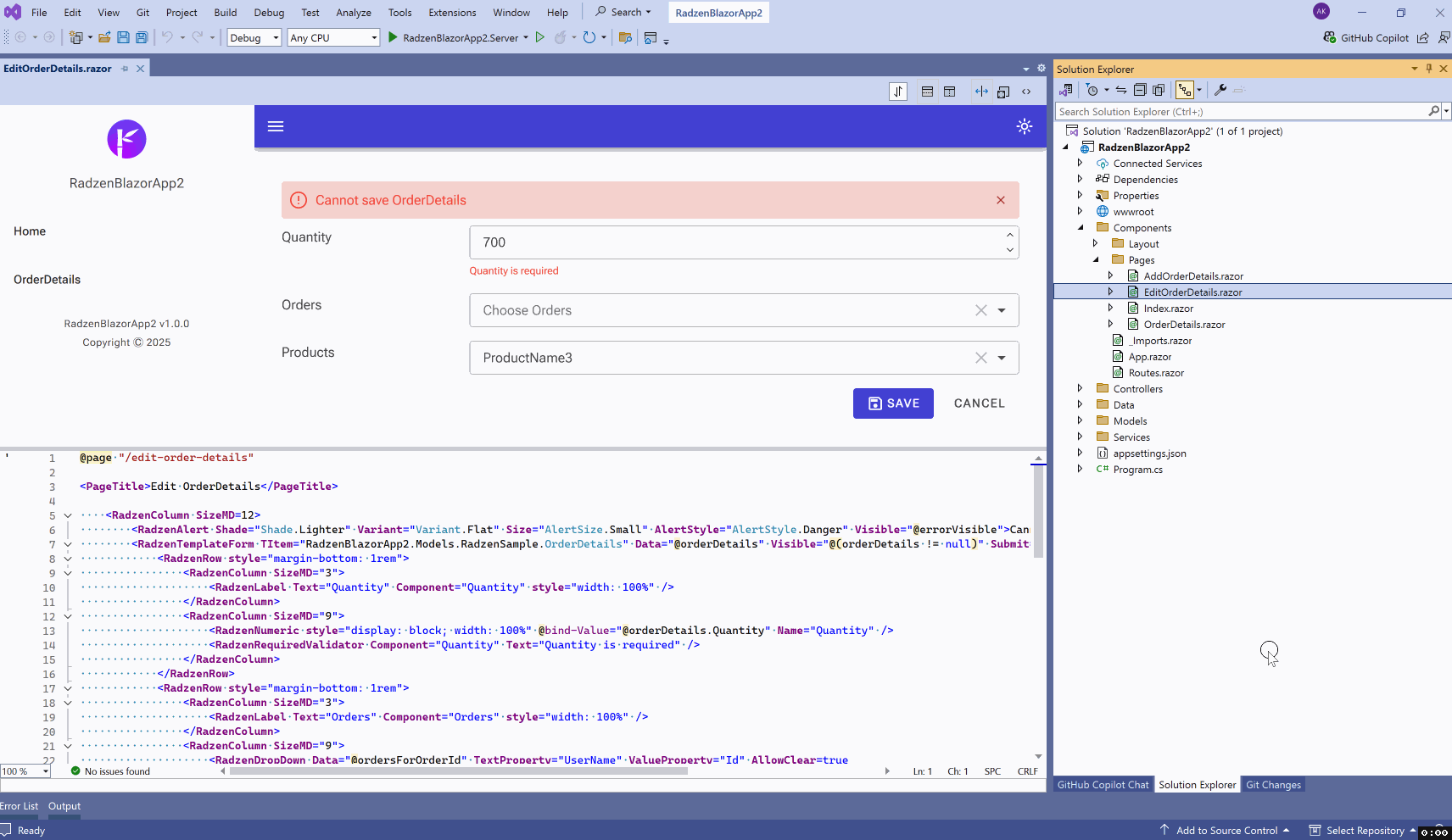This screenshot has height=840, width=1452.
Task: Start debugging RadzenBlazorApp2.Server with green play icon
Action: (x=393, y=37)
